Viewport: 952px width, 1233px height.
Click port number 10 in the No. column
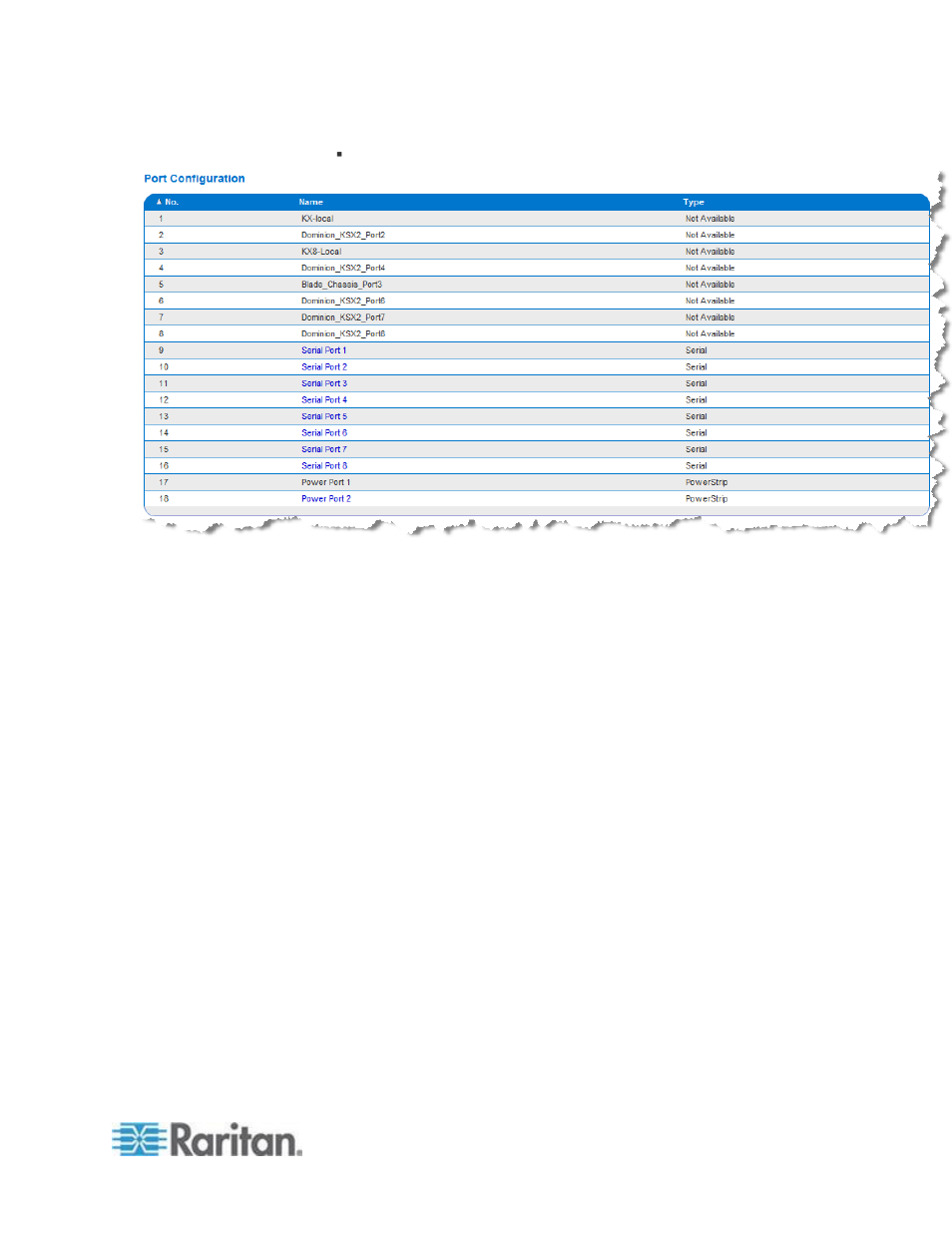(164, 367)
